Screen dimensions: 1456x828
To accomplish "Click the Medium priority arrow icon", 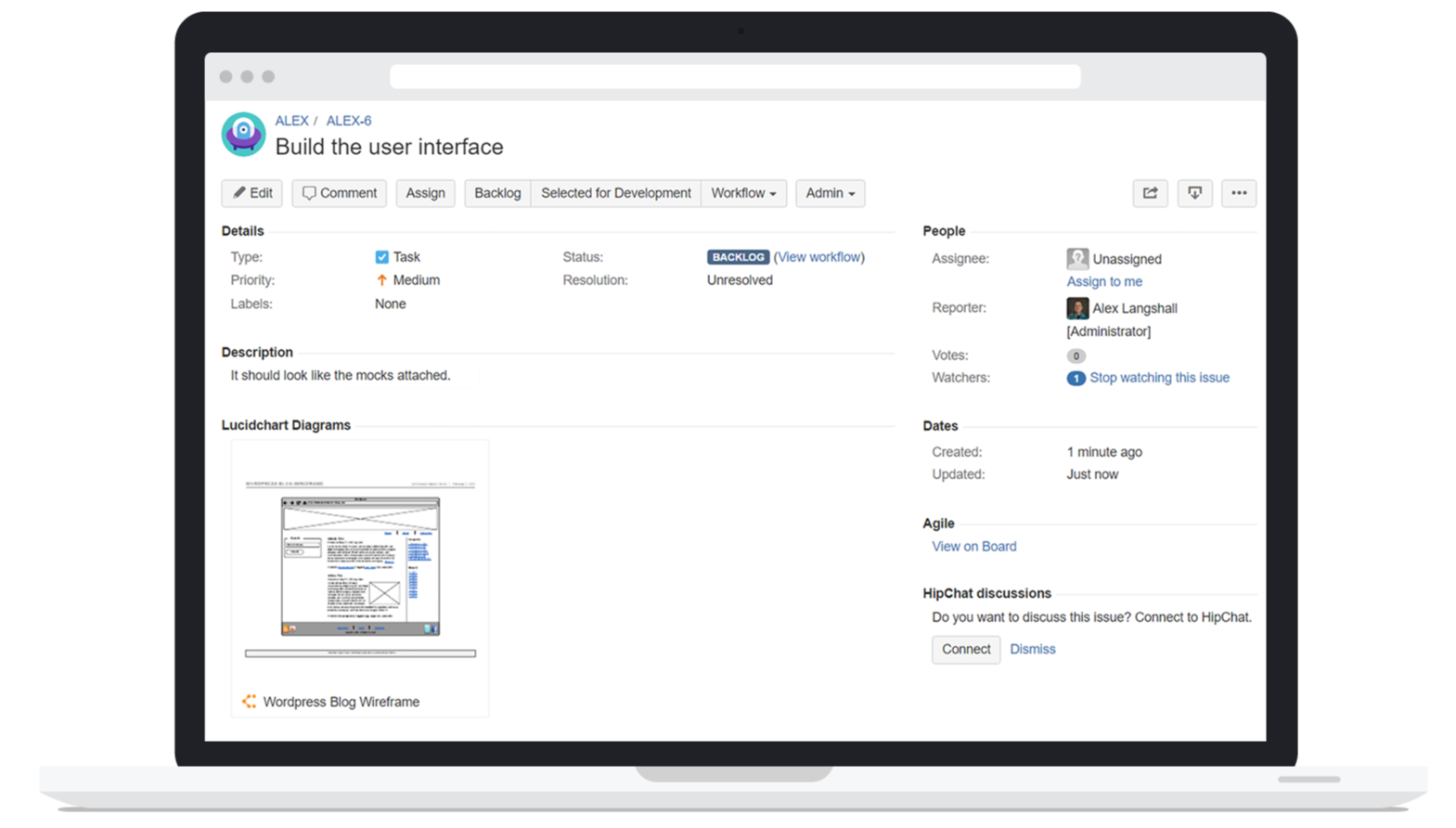I will tap(381, 280).
